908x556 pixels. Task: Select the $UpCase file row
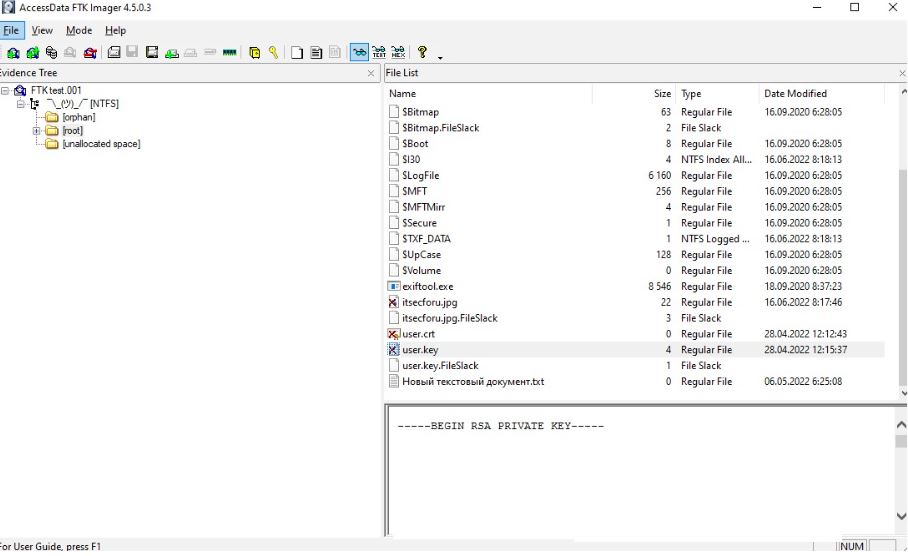(635, 255)
